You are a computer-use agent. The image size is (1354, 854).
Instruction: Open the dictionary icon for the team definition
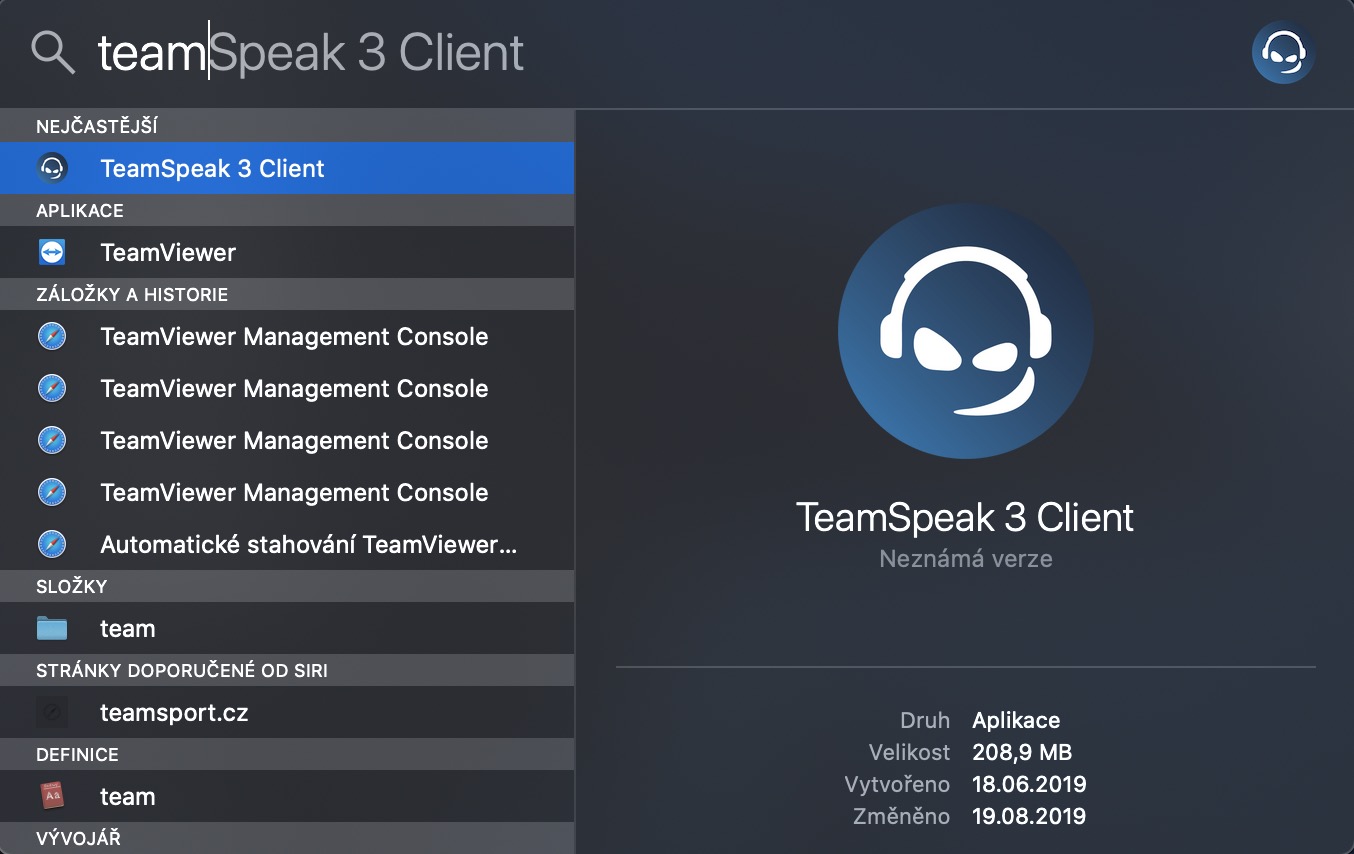tap(52, 796)
